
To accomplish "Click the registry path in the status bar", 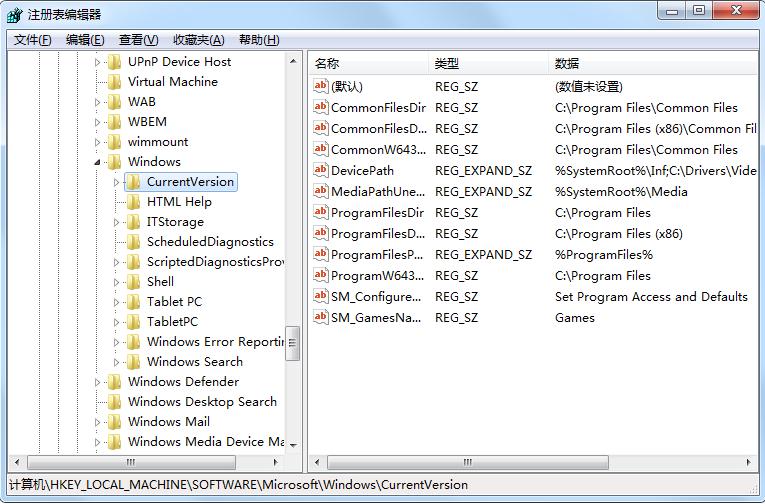I will [239, 485].
